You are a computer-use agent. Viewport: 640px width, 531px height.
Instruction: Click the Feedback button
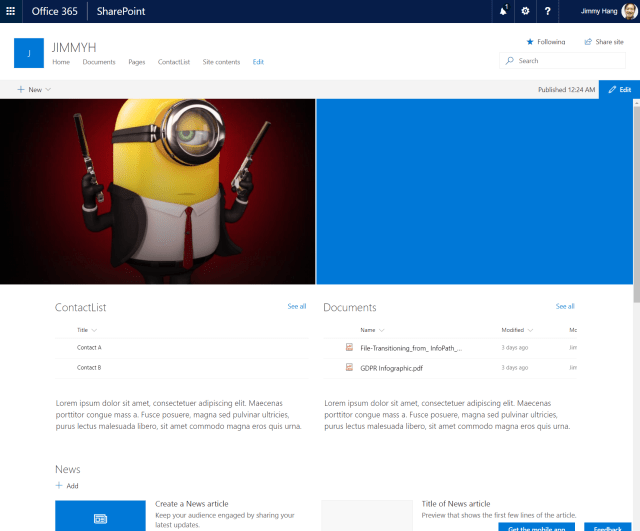pos(607,527)
